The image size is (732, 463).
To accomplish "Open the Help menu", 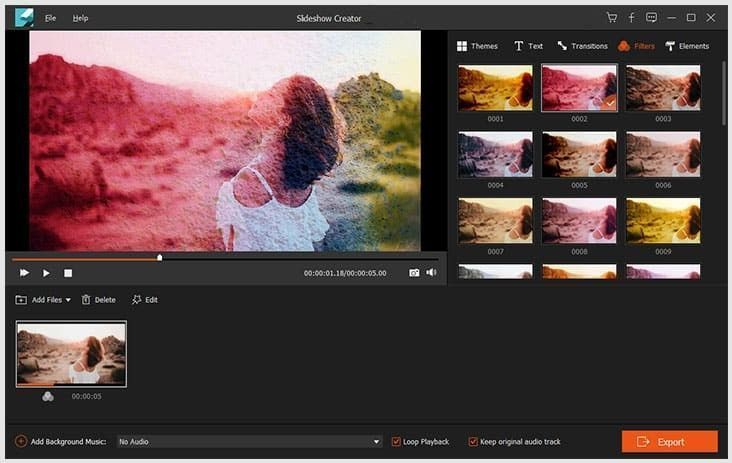I will click(x=80, y=18).
